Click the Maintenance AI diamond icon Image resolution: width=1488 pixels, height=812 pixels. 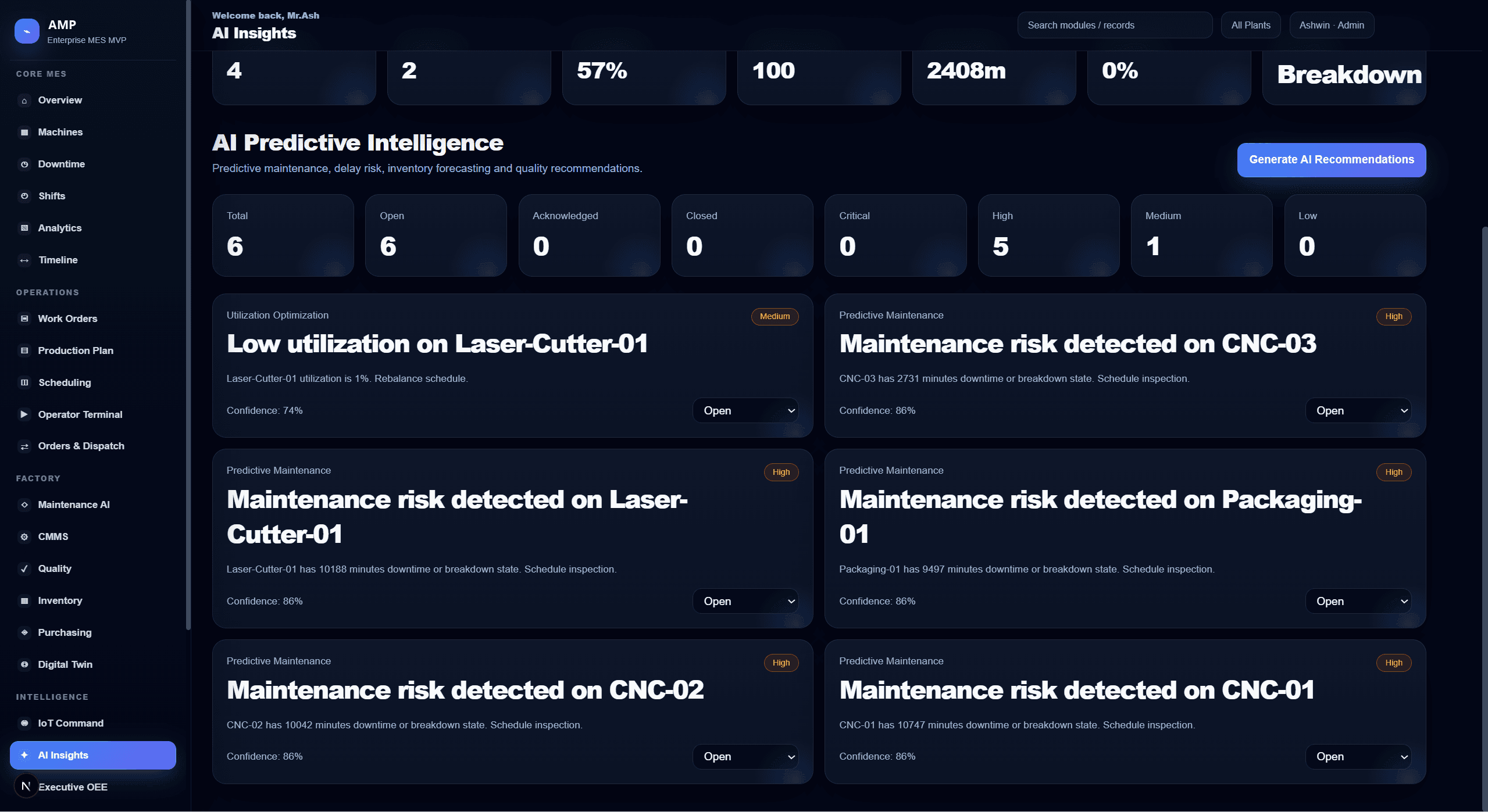point(24,505)
